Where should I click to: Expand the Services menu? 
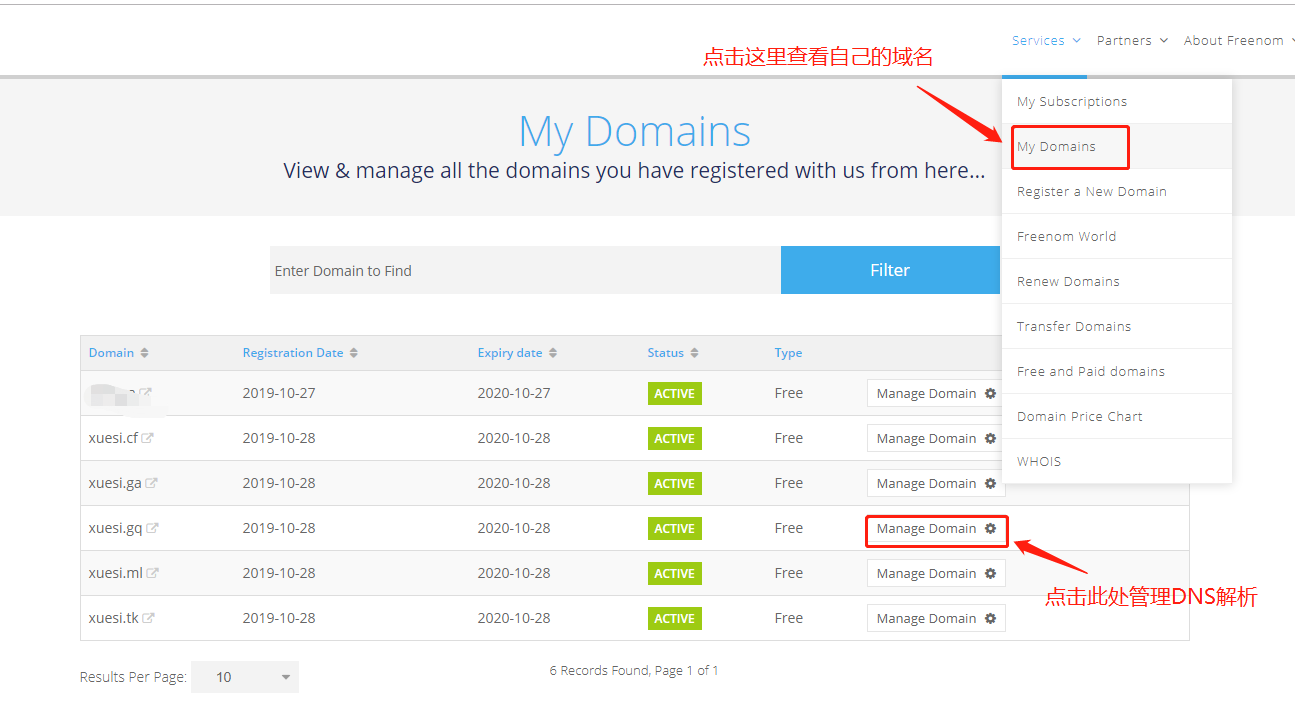pyautogui.click(x=1045, y=41)
